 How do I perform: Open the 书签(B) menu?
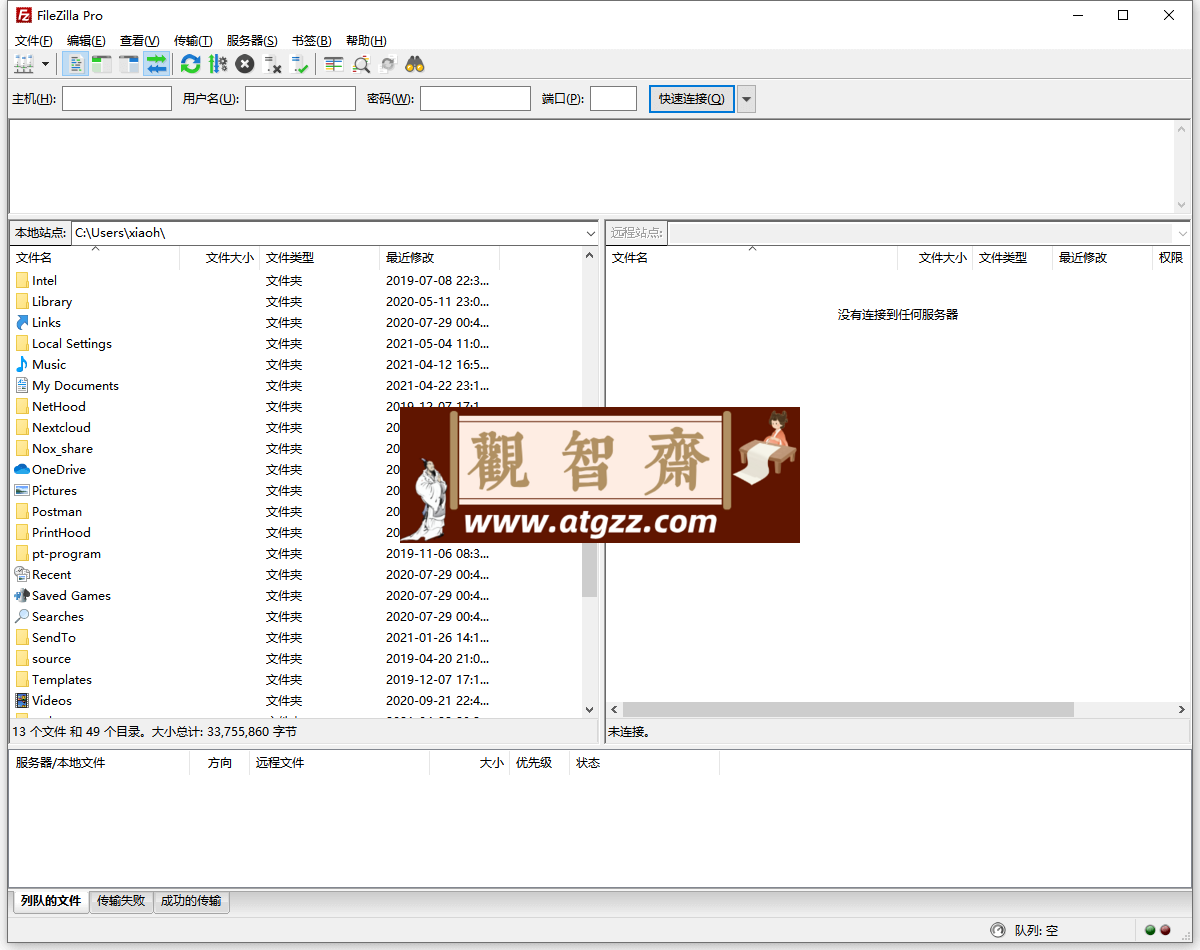click(311, 41)
